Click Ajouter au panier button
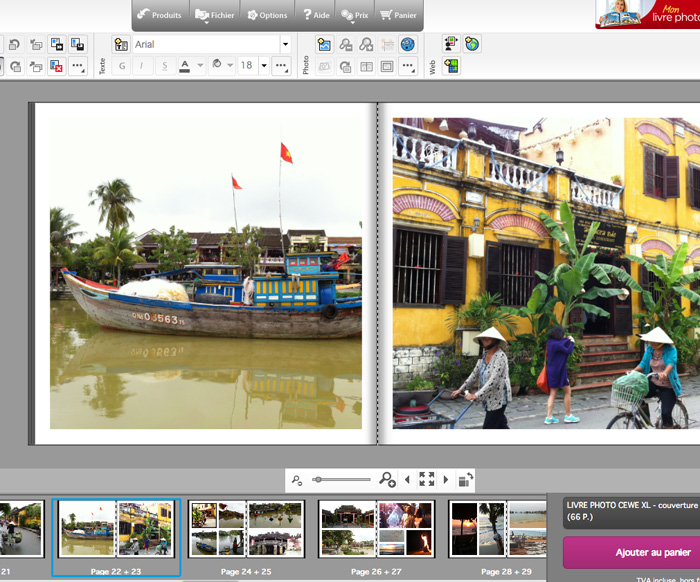700x582 pixels. (x=631, y=553)
